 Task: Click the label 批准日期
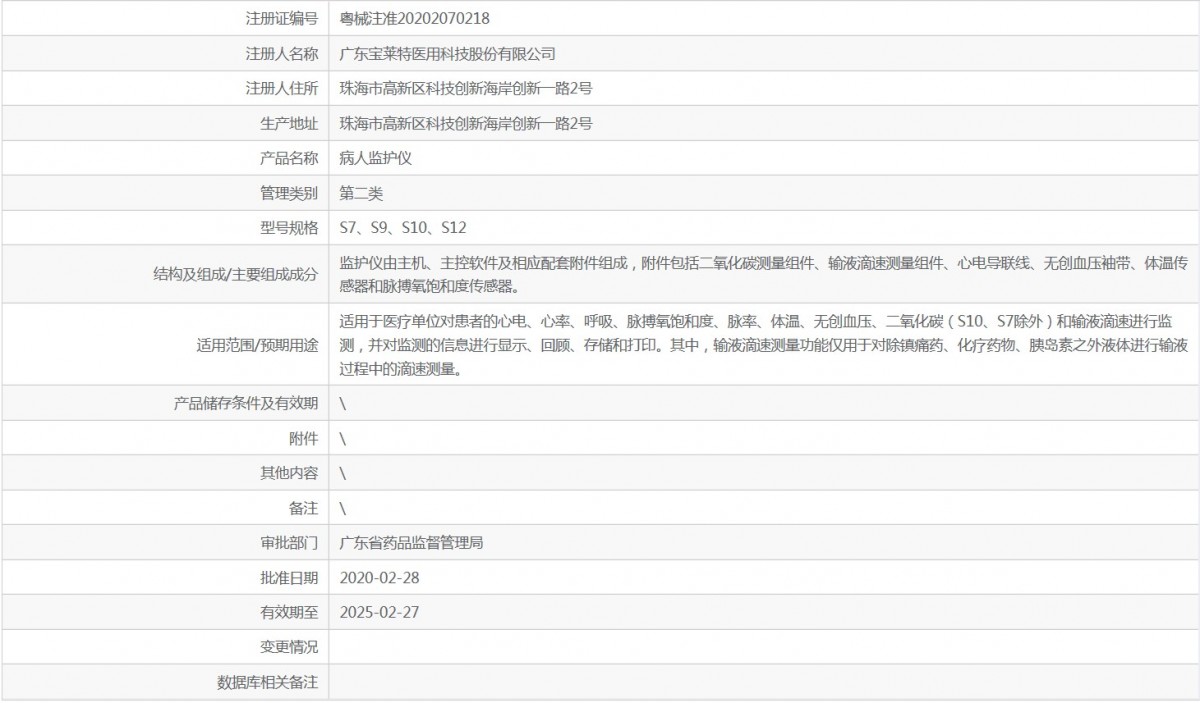point(288,578)
